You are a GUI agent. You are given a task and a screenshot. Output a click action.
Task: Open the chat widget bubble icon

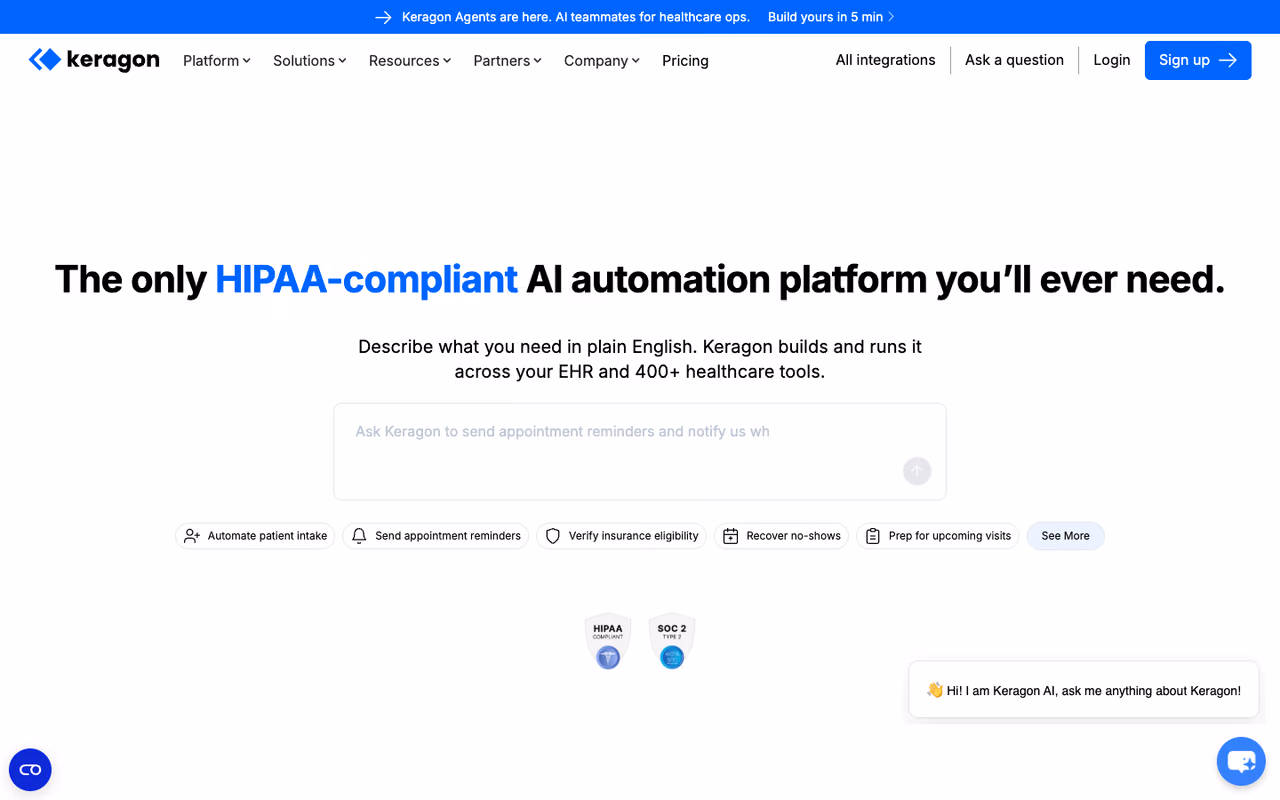tap(1241, 762)
